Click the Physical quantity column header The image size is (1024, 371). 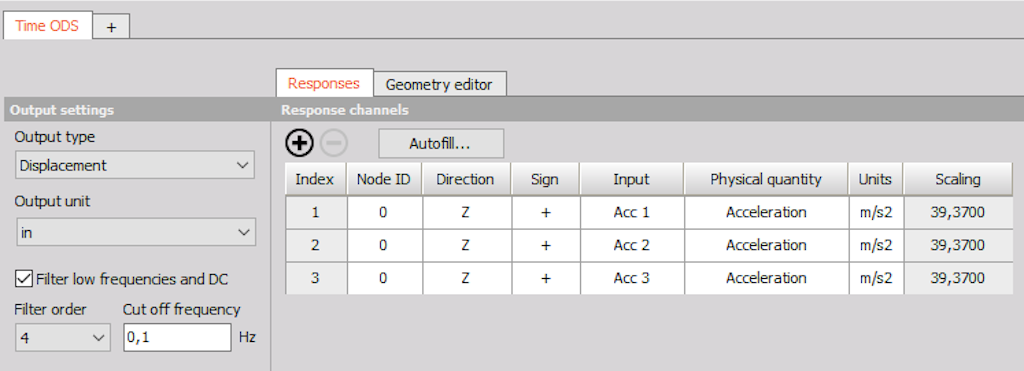(766, 179)
